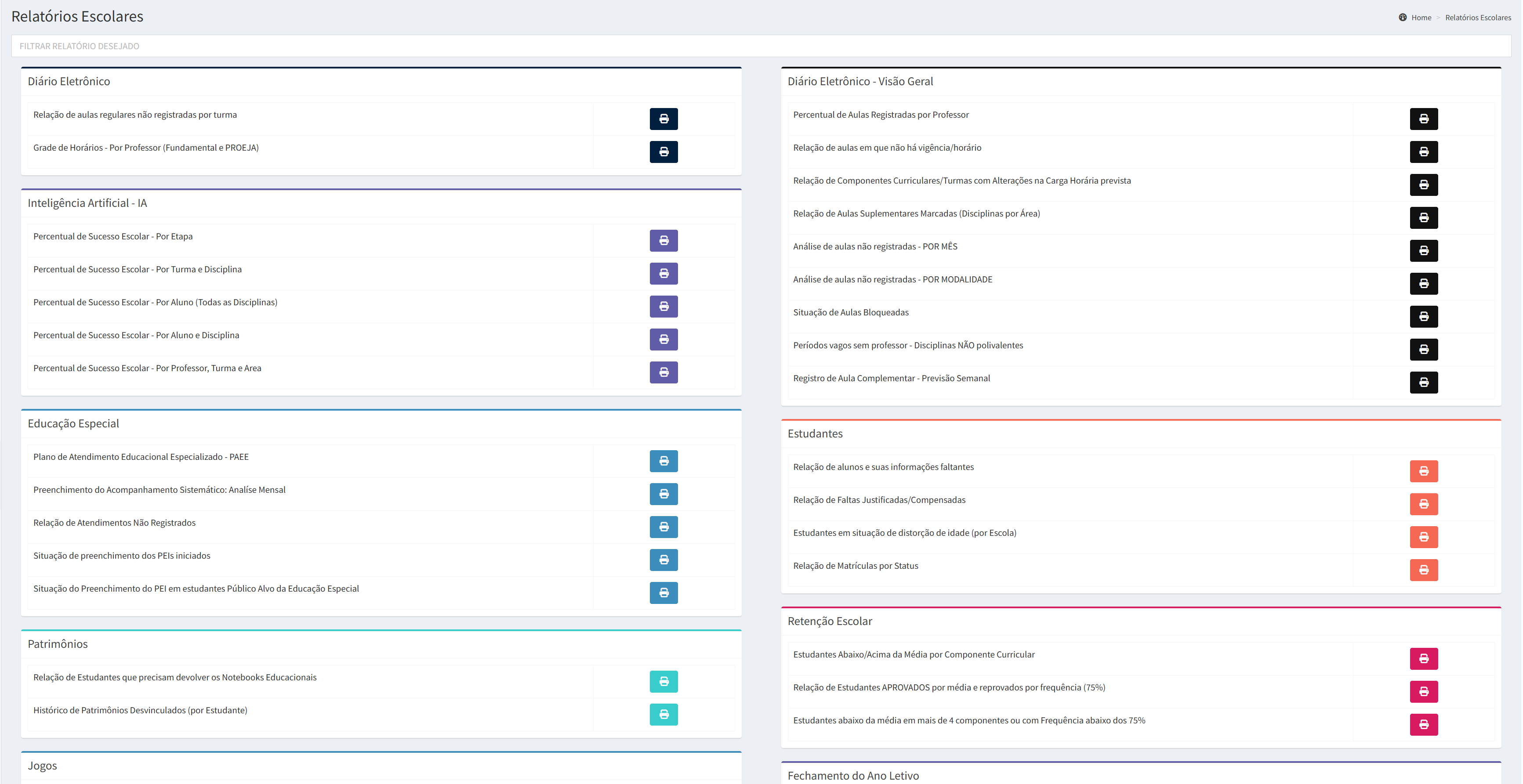Print 'Relação de aulas regulares não registradas por turma'

[x=664, y=119]
